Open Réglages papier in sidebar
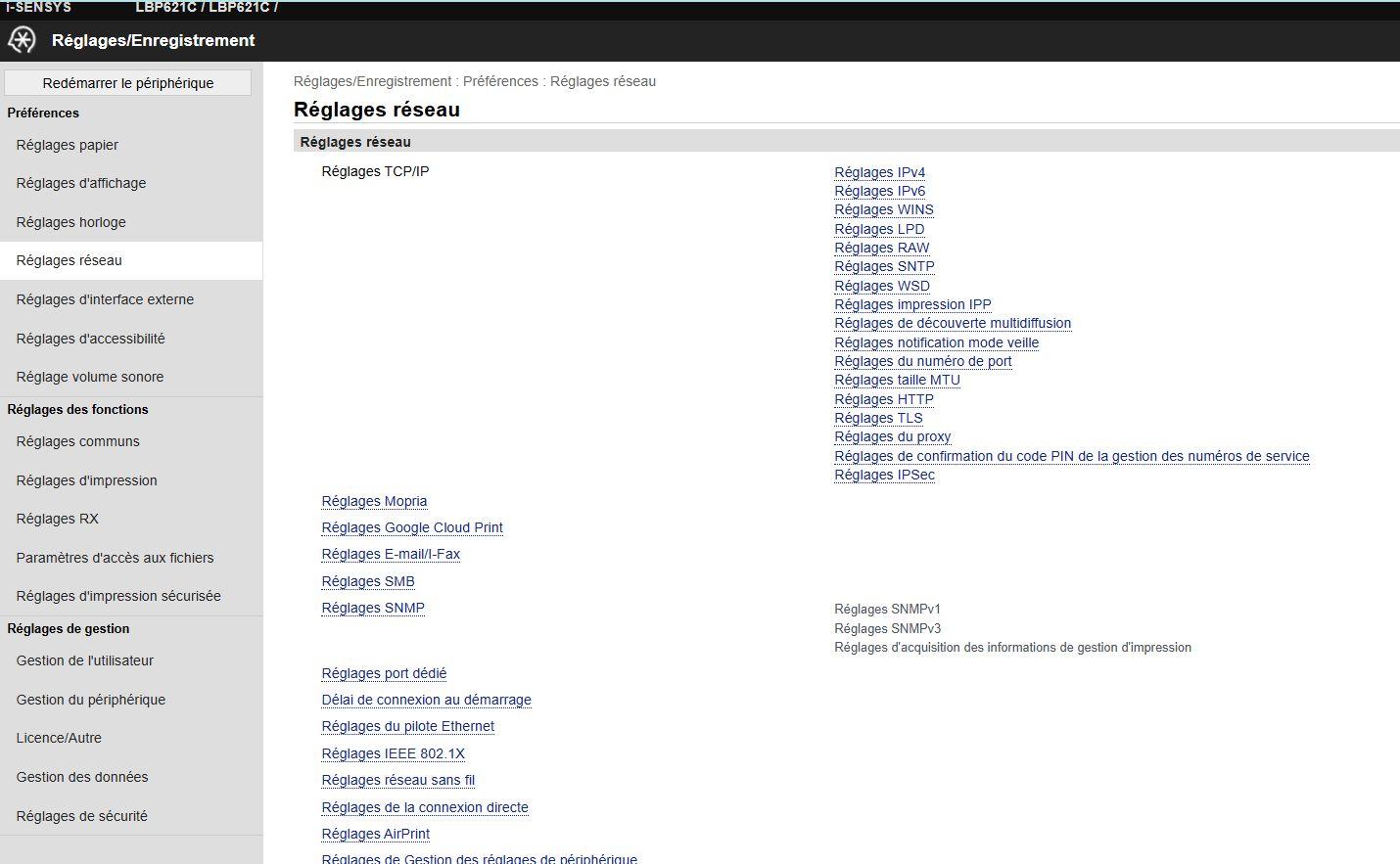The height and width of the screenshot is (864, 1400). pyautogui.click(x=68, y=145)
